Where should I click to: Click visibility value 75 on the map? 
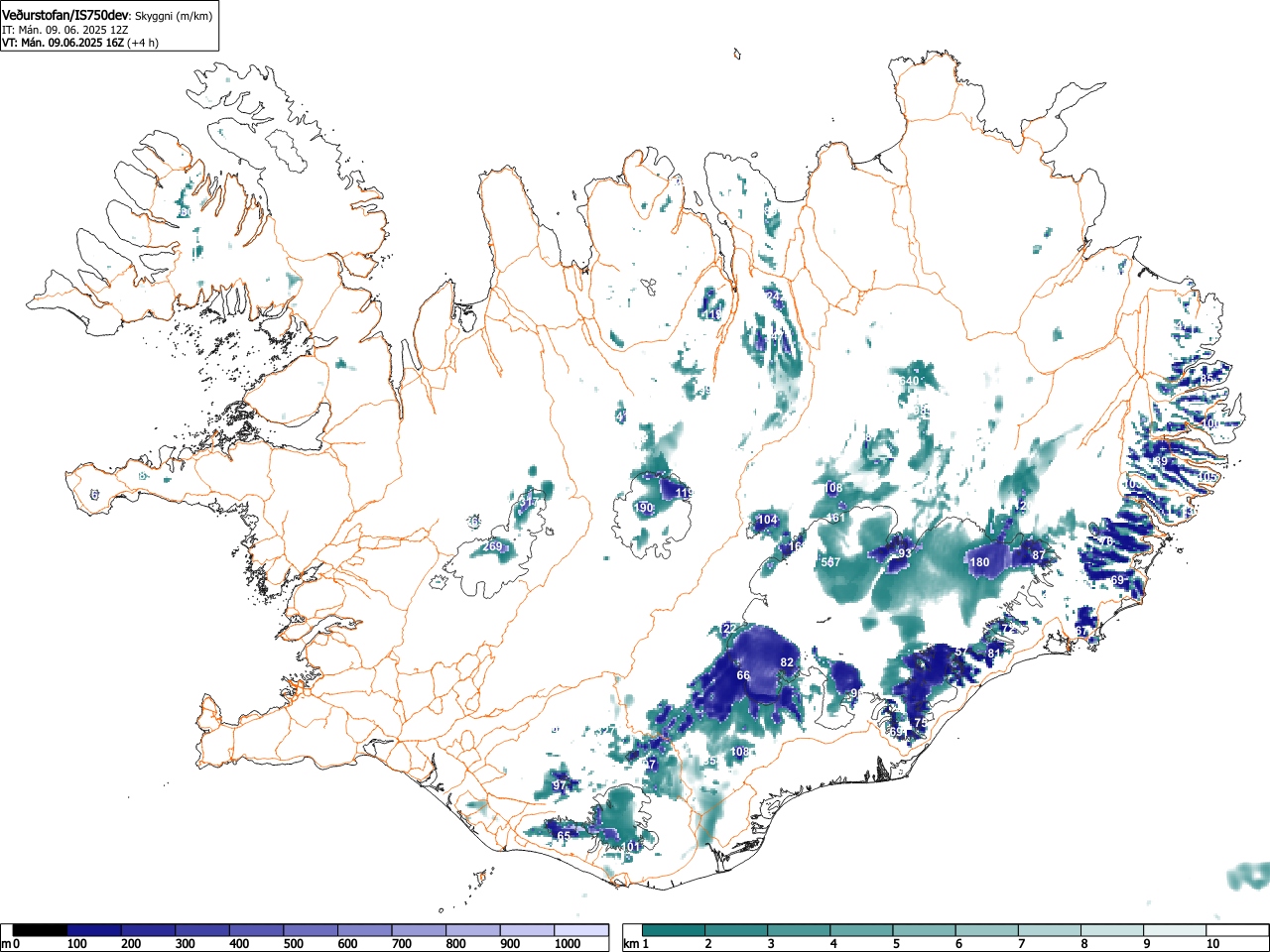pyautogui.click(x=920, y=723)
